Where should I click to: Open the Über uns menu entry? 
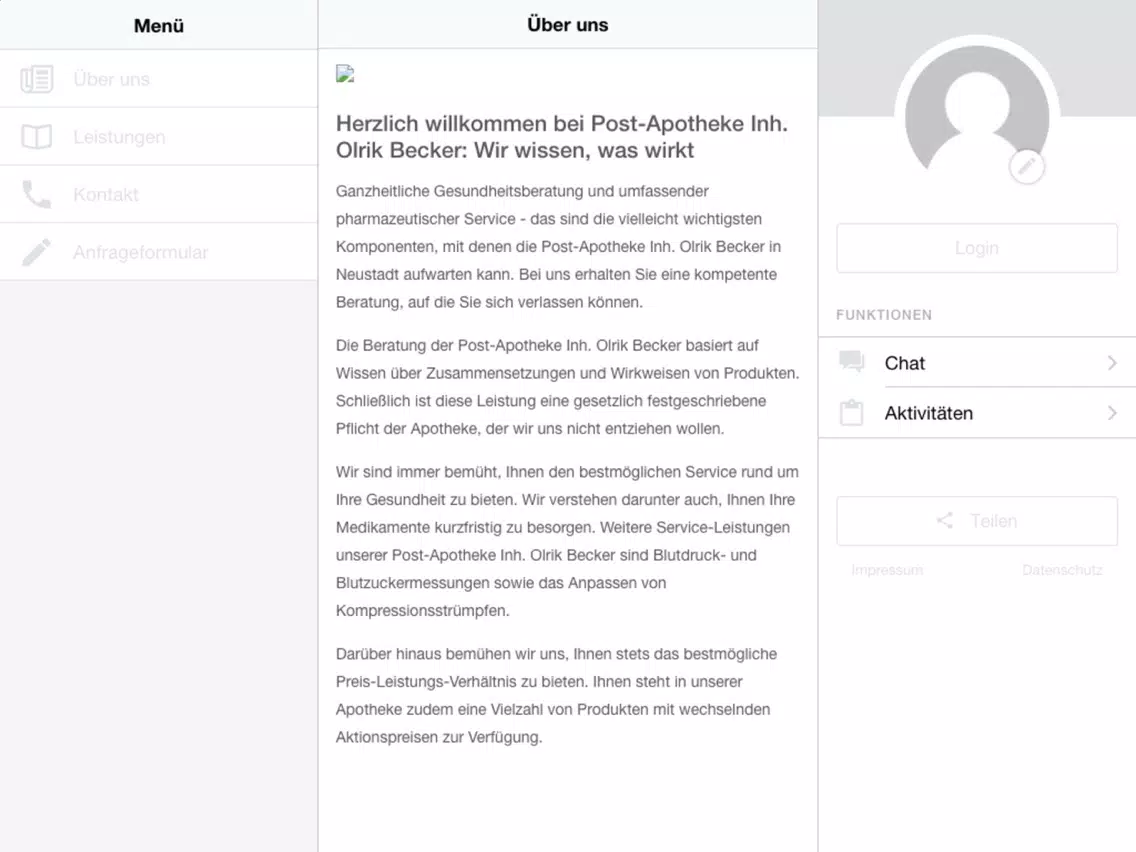[x=159, y=79]
